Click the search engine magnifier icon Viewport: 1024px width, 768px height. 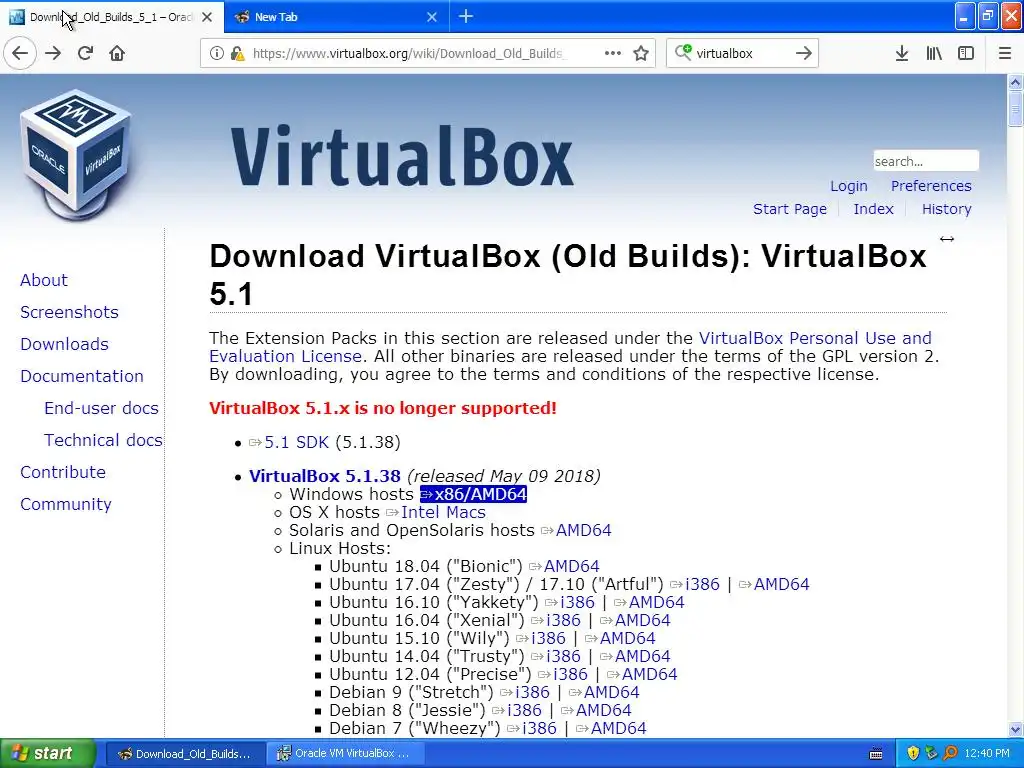(x=683, y=53)
